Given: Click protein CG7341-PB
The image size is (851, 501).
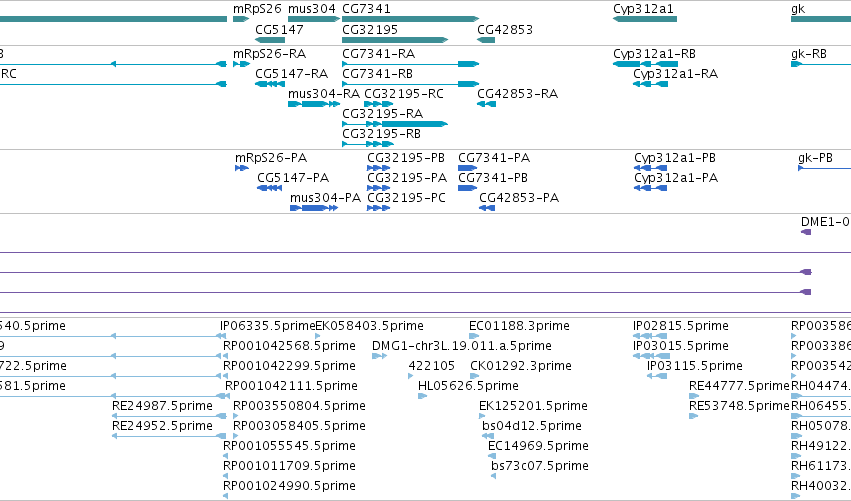Looking at the screenshot, I should coord(493,178).
